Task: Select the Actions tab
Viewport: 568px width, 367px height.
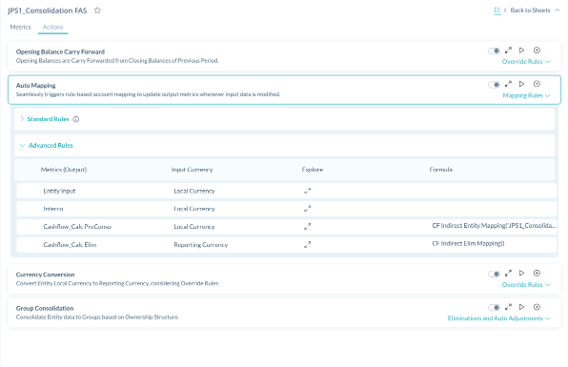Action: point(53,27)
